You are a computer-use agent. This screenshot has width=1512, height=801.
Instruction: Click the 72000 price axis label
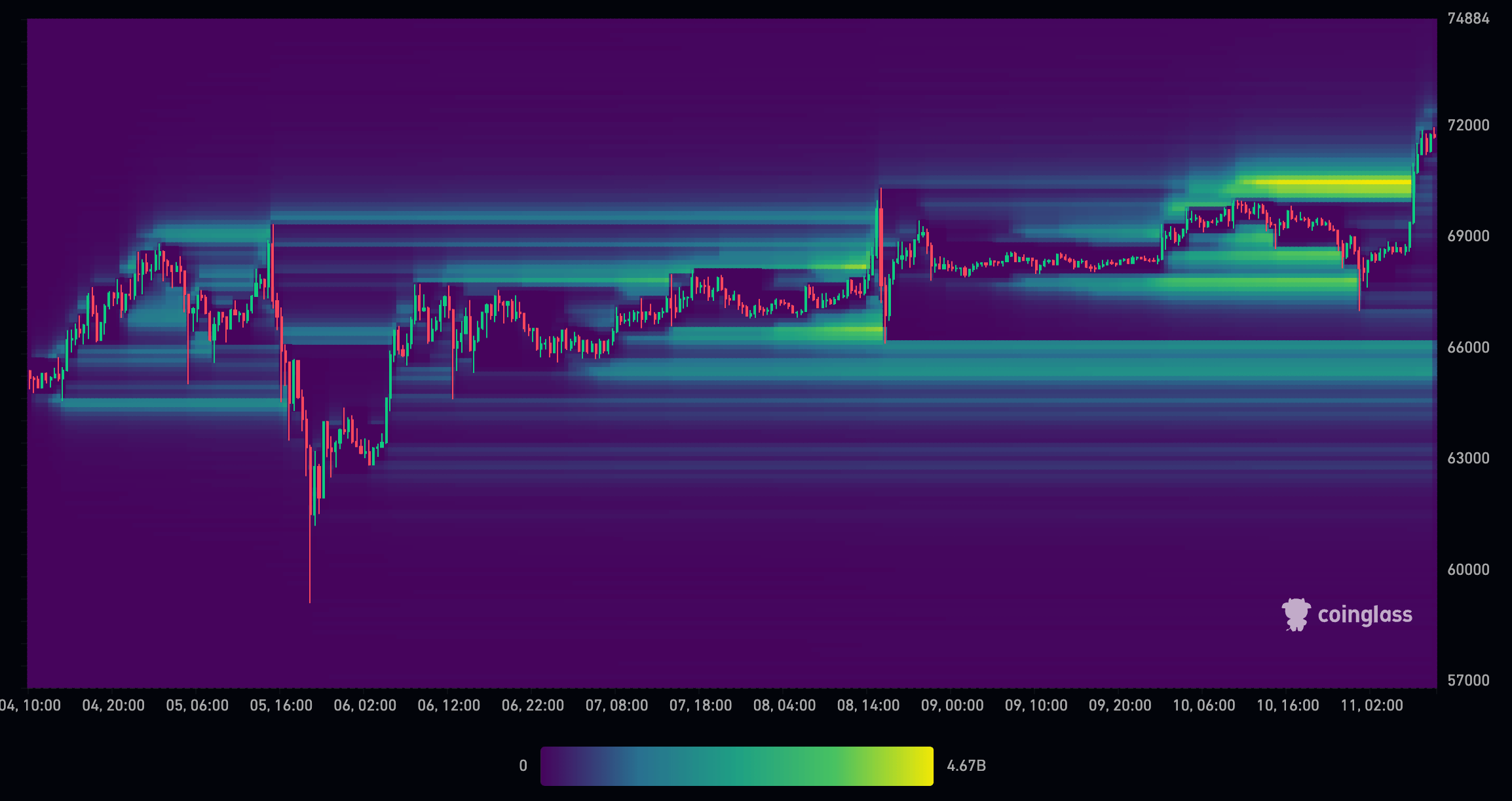point(1468,125)
